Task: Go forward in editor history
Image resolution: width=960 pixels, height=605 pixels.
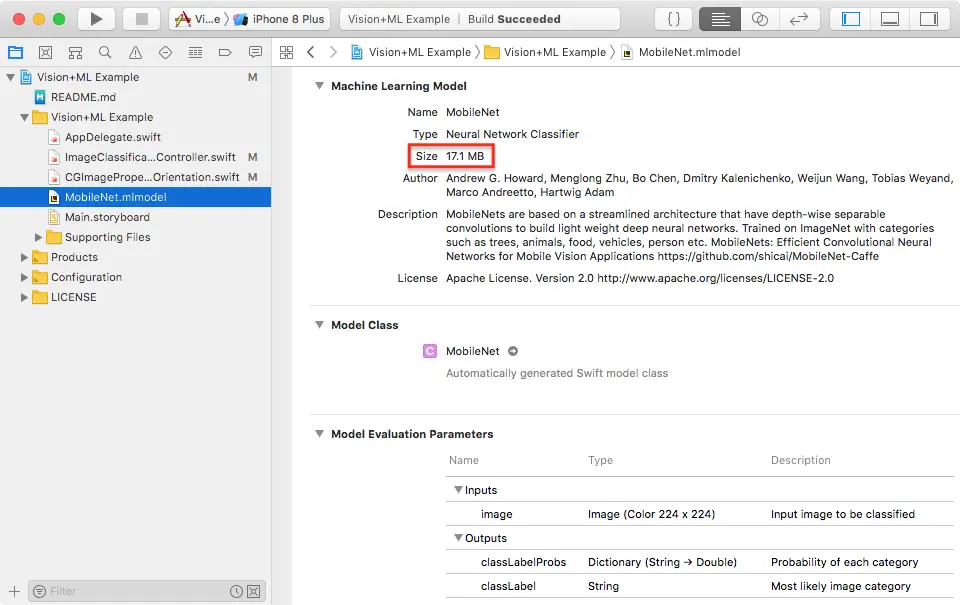Action: coord(333,53)
